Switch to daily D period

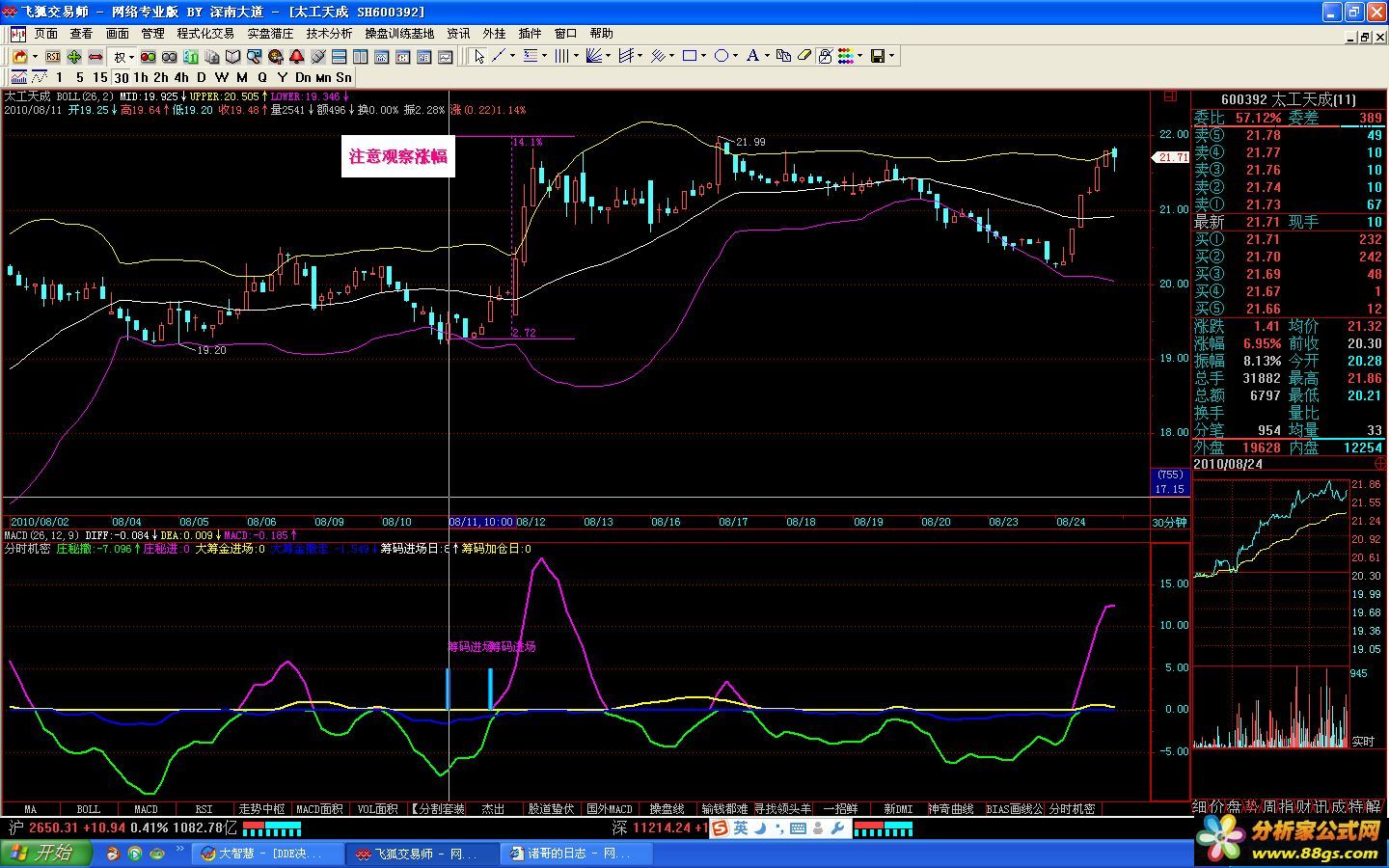202,77
